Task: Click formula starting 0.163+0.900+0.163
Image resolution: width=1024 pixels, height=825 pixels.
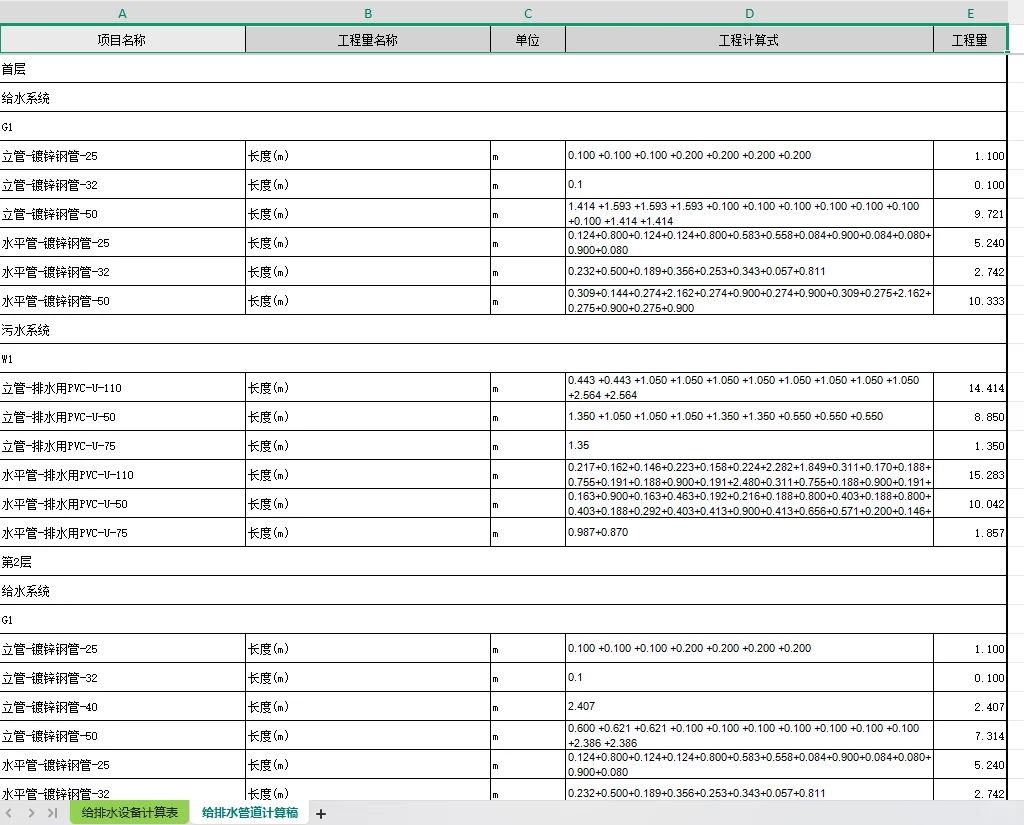Action: [749, 504]
